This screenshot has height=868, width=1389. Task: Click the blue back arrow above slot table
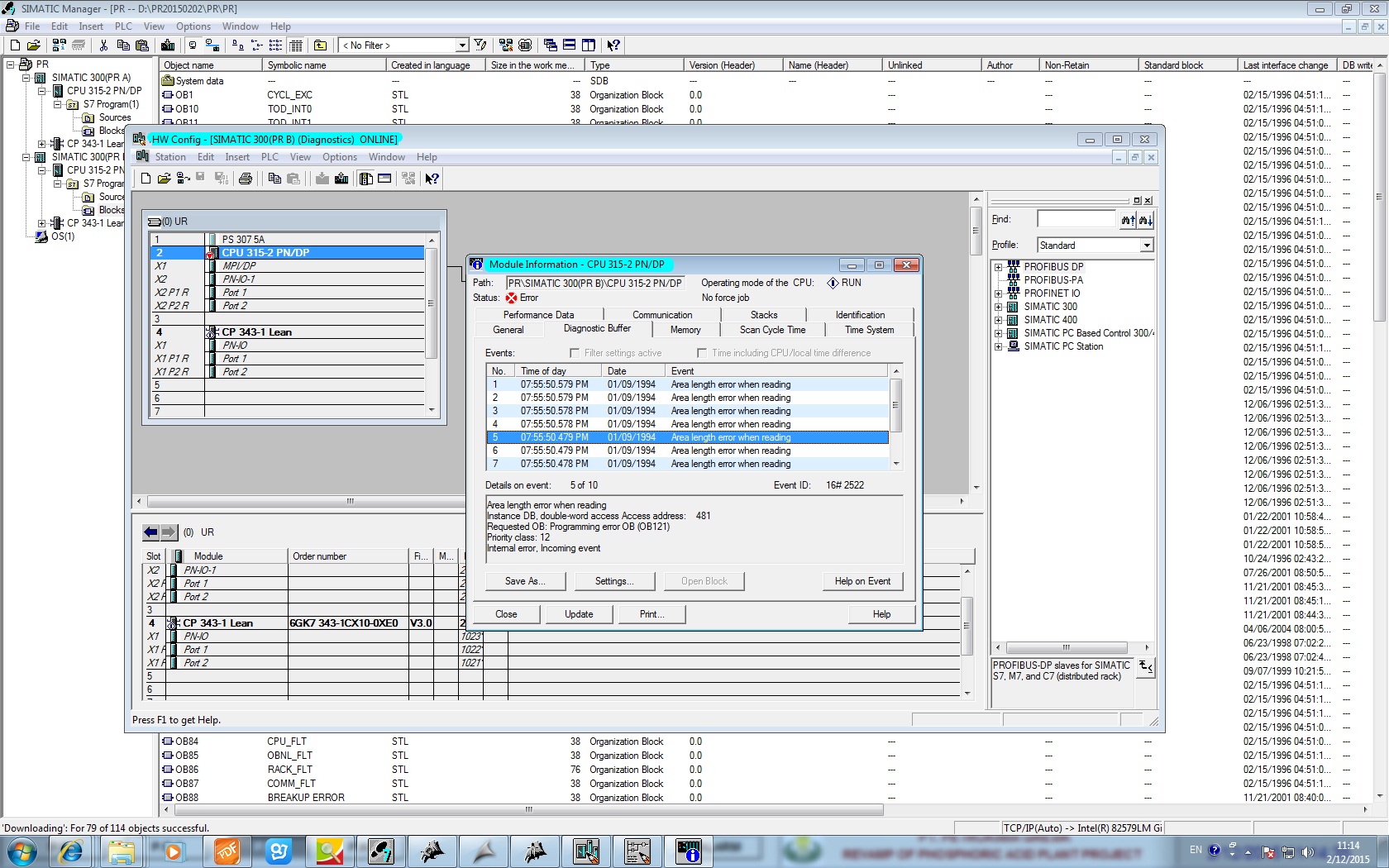click(150, 532)
